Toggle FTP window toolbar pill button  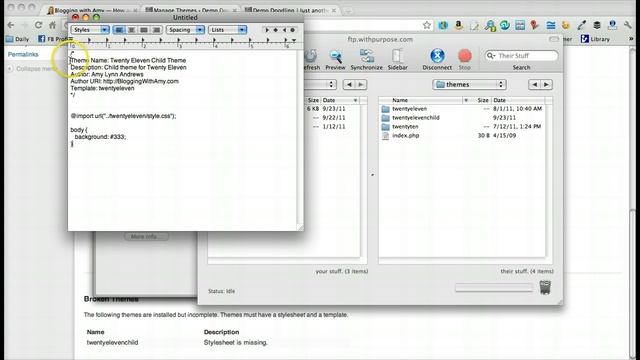click(553, 39)
